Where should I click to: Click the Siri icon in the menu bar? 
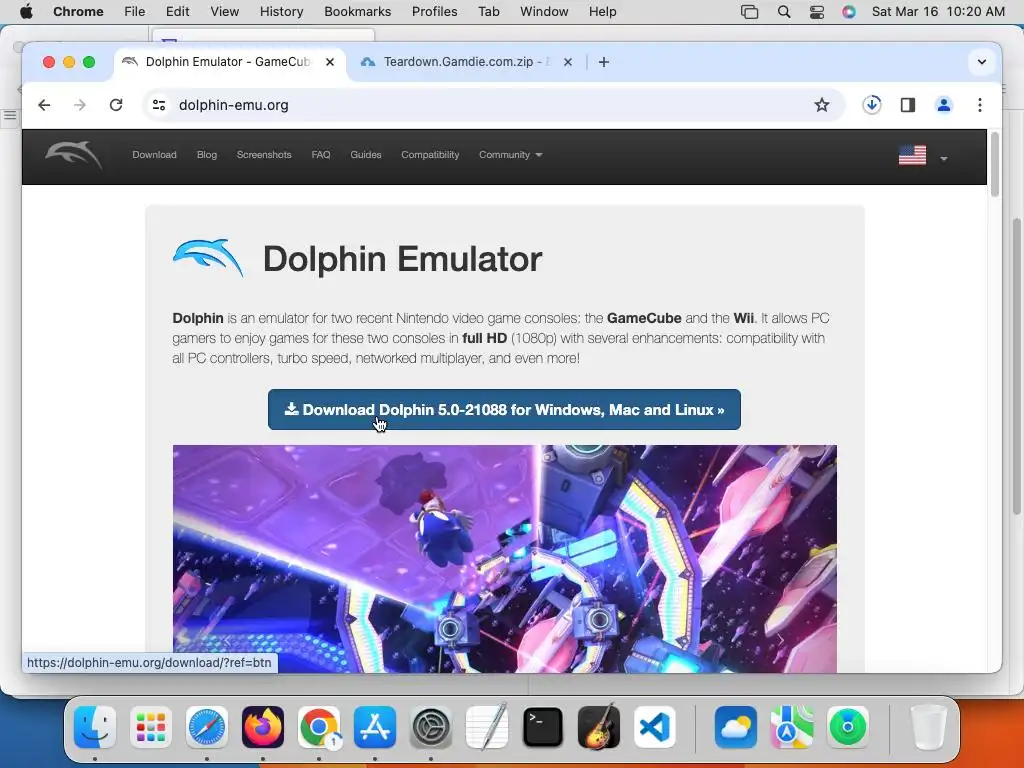click(x=848, y=12)
